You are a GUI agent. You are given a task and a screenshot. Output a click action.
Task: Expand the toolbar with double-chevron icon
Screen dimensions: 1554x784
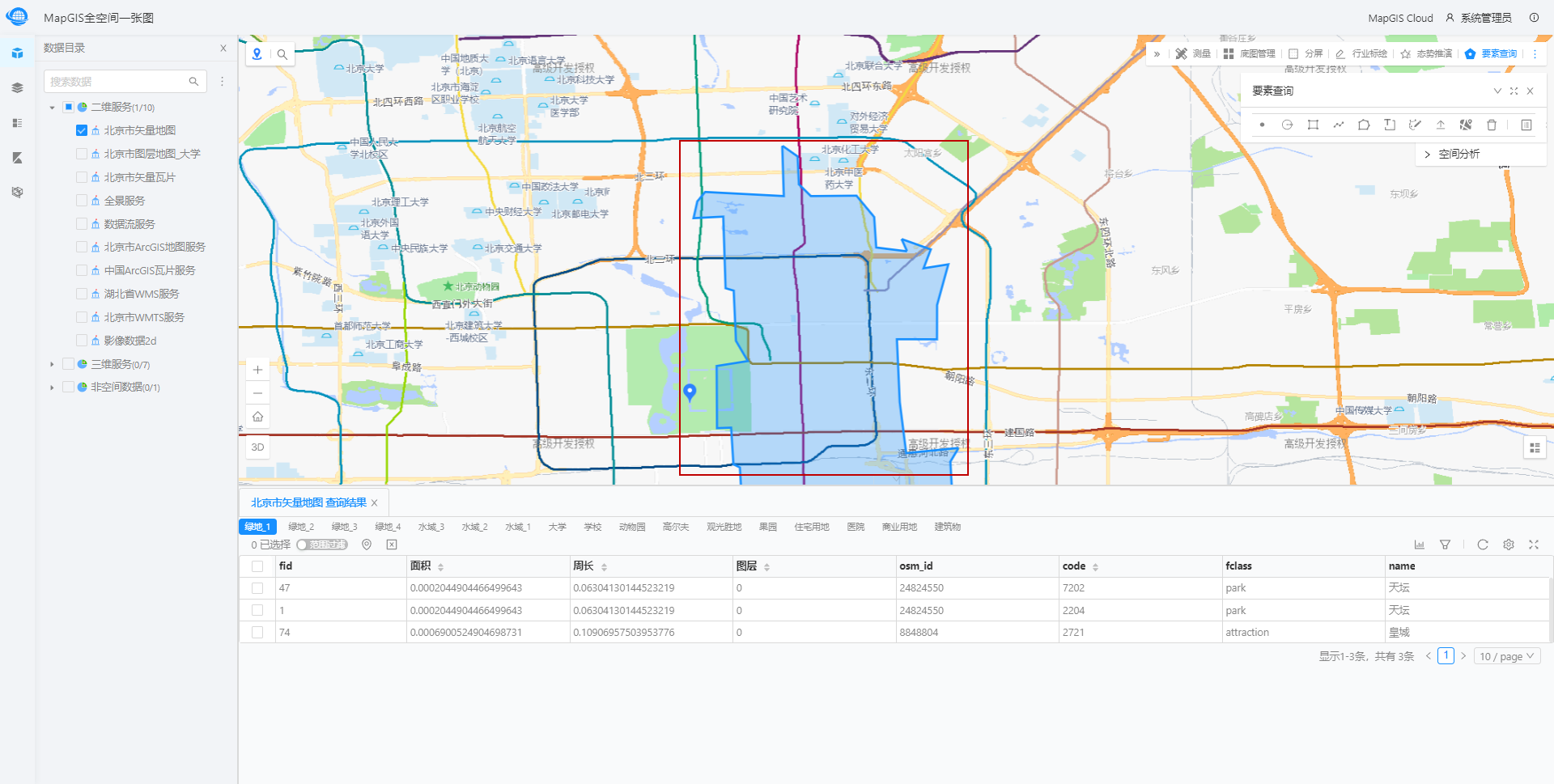1157,53
